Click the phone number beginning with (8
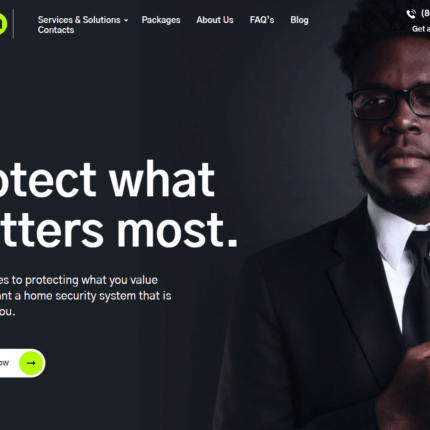430x430 pixels. pyautogui.click(x=425, y=13)
